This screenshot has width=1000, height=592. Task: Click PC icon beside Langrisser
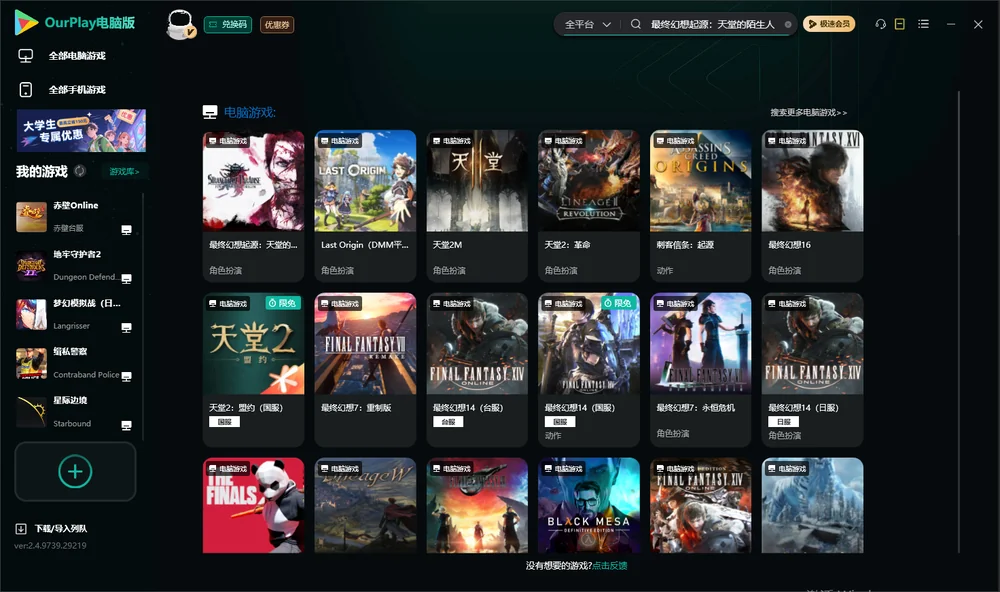(126, 327)
